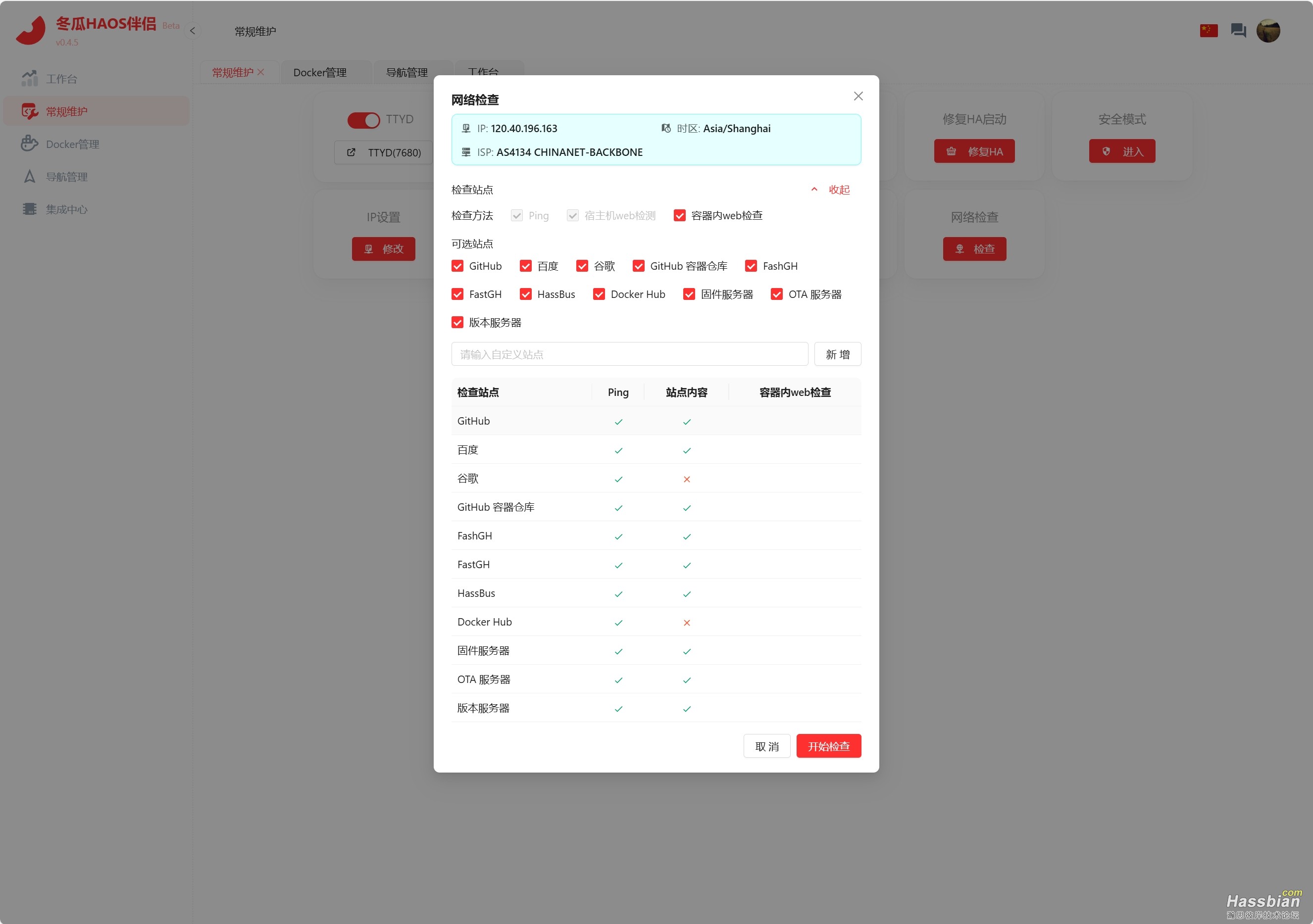Click the 谷歌 row failed X icon
The height and width of the screenshot is (924, 1313).
pyautogui.click(x=687, y=479)
